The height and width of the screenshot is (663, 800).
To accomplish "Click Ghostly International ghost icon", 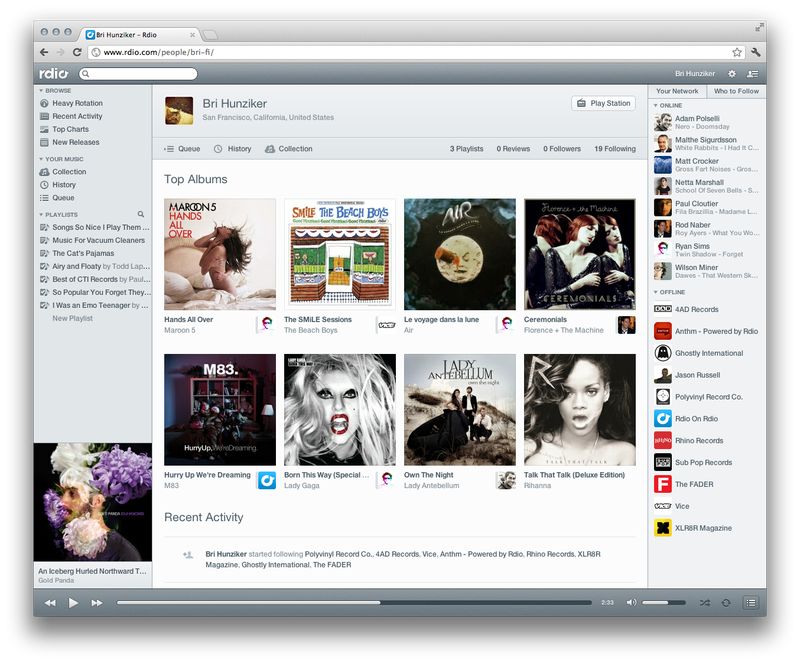I will tap(663, 353).
